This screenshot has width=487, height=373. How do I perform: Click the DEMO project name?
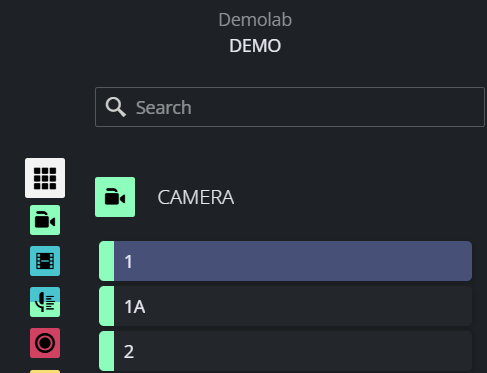pyautogui.click(x=255, y=46)
